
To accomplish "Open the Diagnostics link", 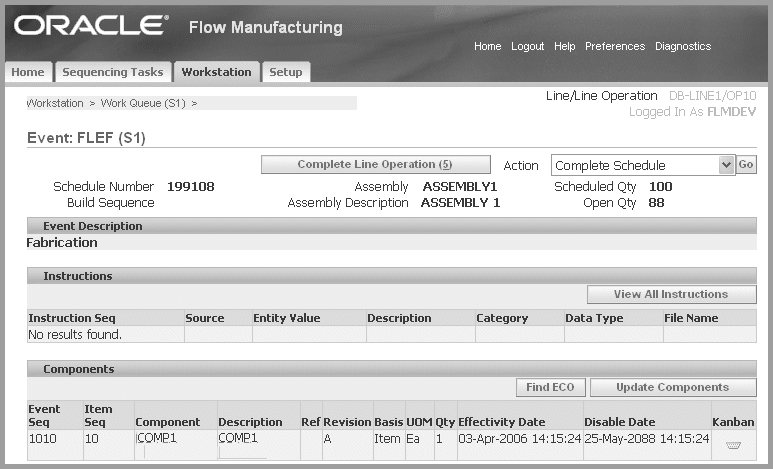I will pos(683,46).
